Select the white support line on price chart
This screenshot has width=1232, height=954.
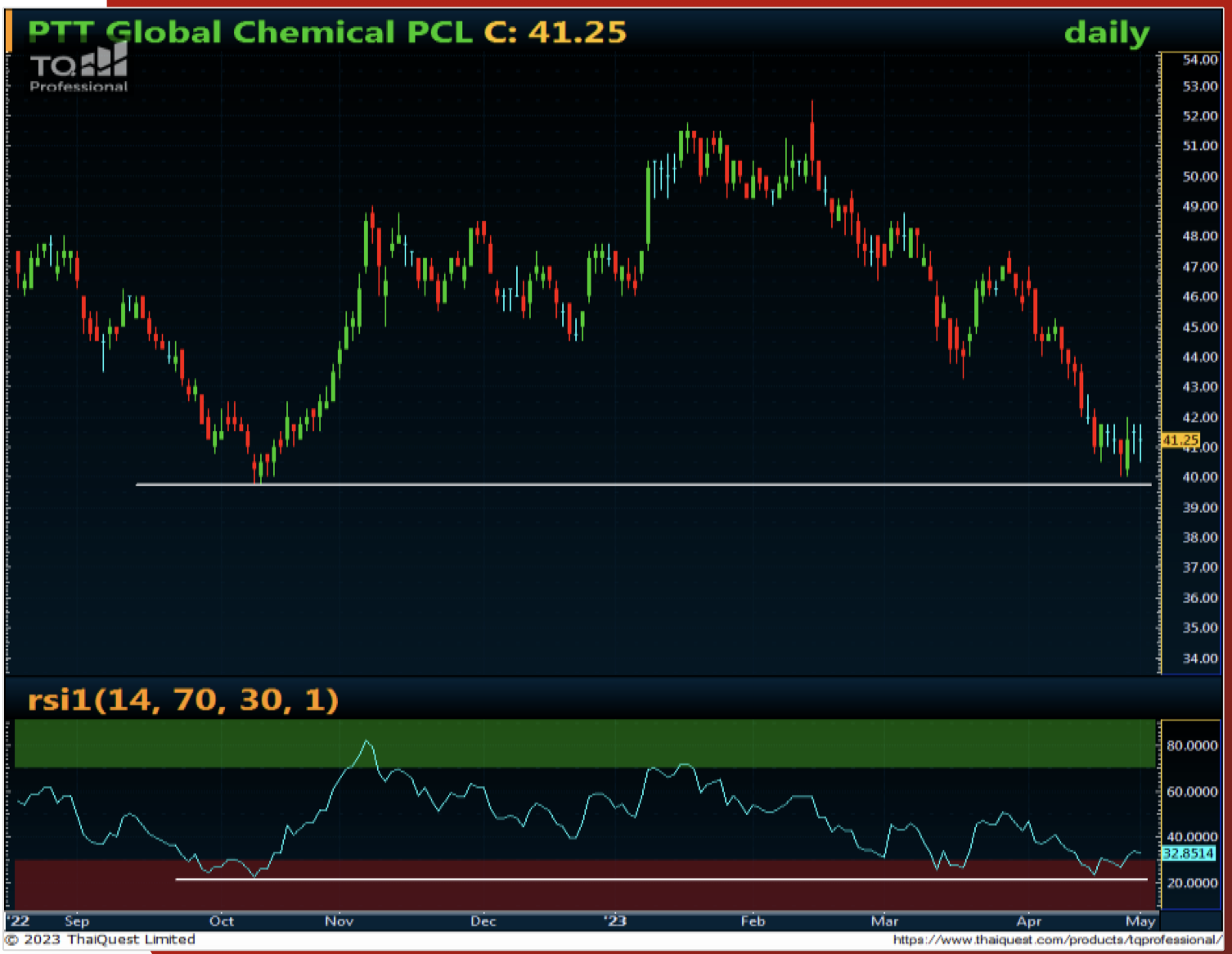[x=643, y=484]
